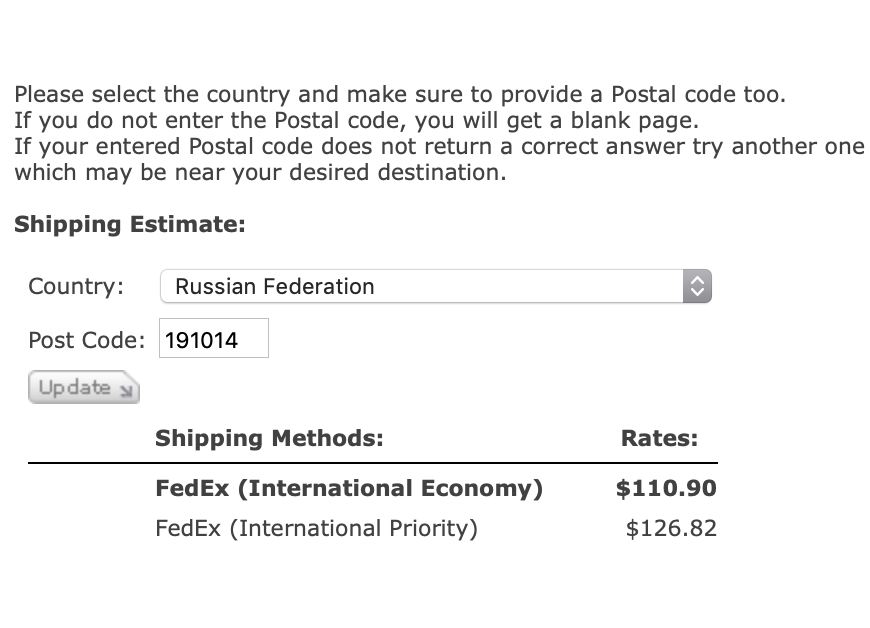Click the Post Code input field
Image resolution: width=870 pixels, height=628 pixels.
[214, 339]
